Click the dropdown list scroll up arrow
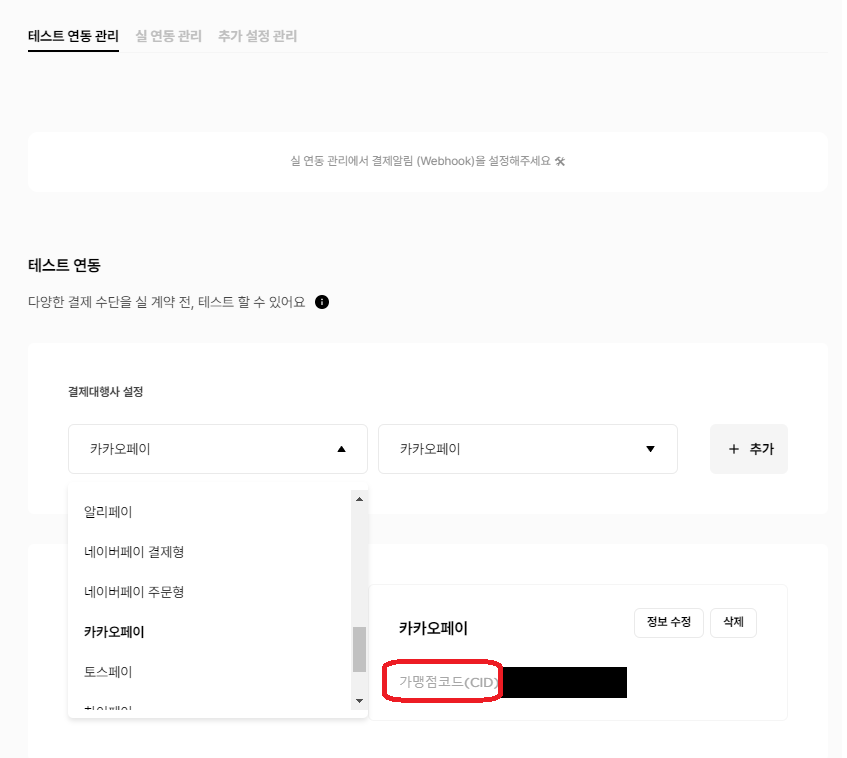Screen dimensions: 847x758 click(x=359, y=499)
